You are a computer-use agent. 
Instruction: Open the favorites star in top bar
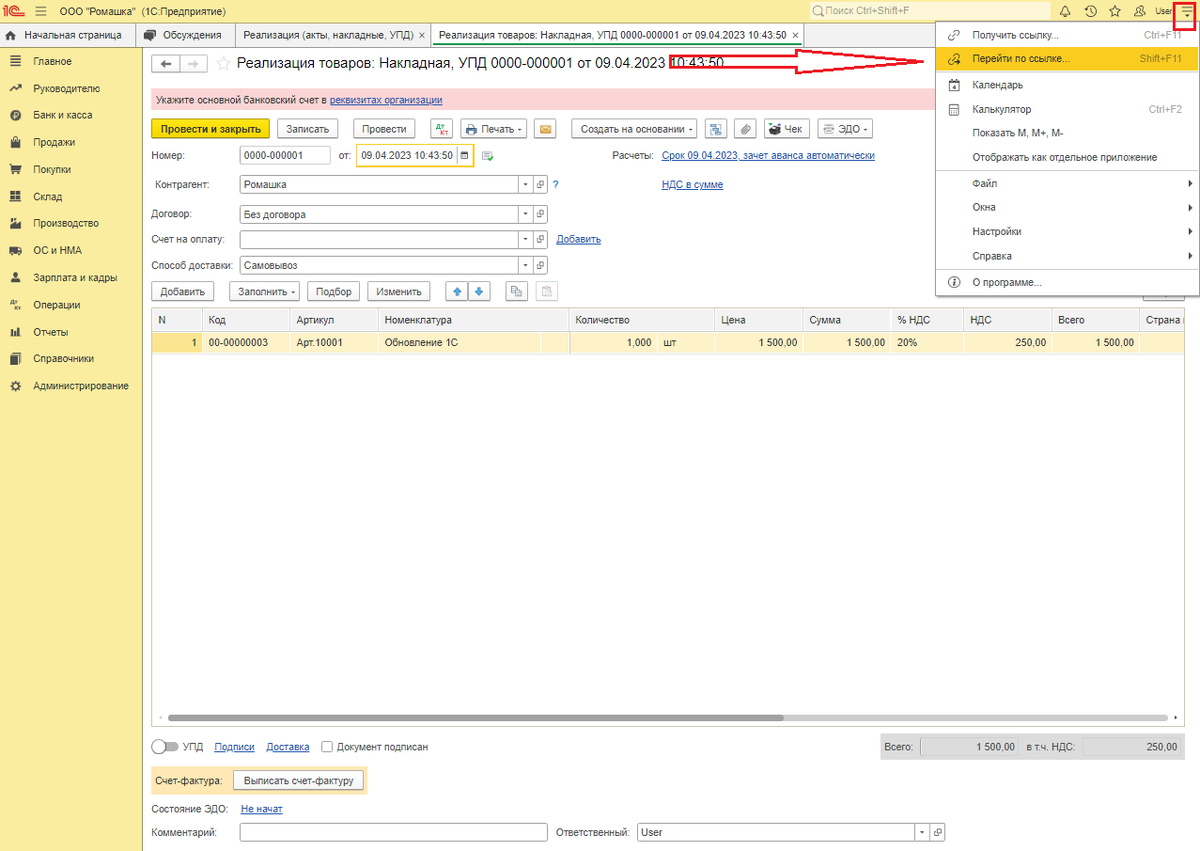point(1114,11)
